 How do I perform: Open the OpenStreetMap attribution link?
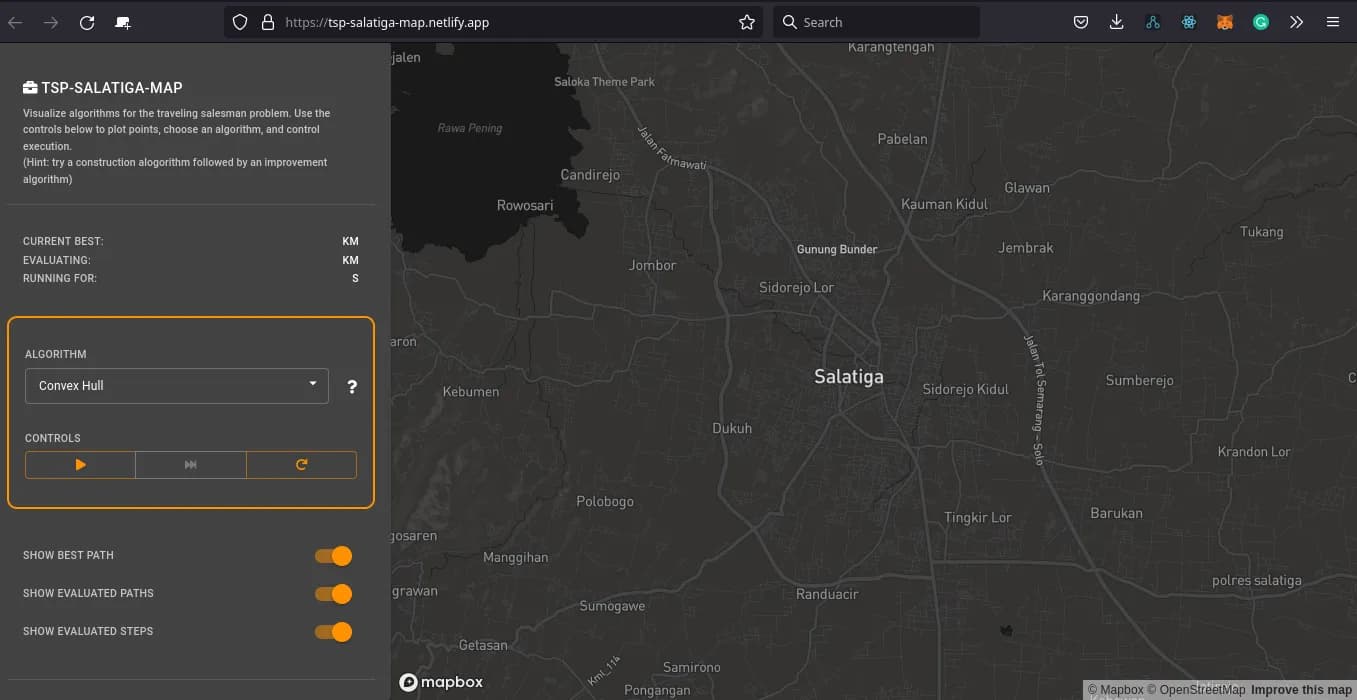click(1202, 690)
